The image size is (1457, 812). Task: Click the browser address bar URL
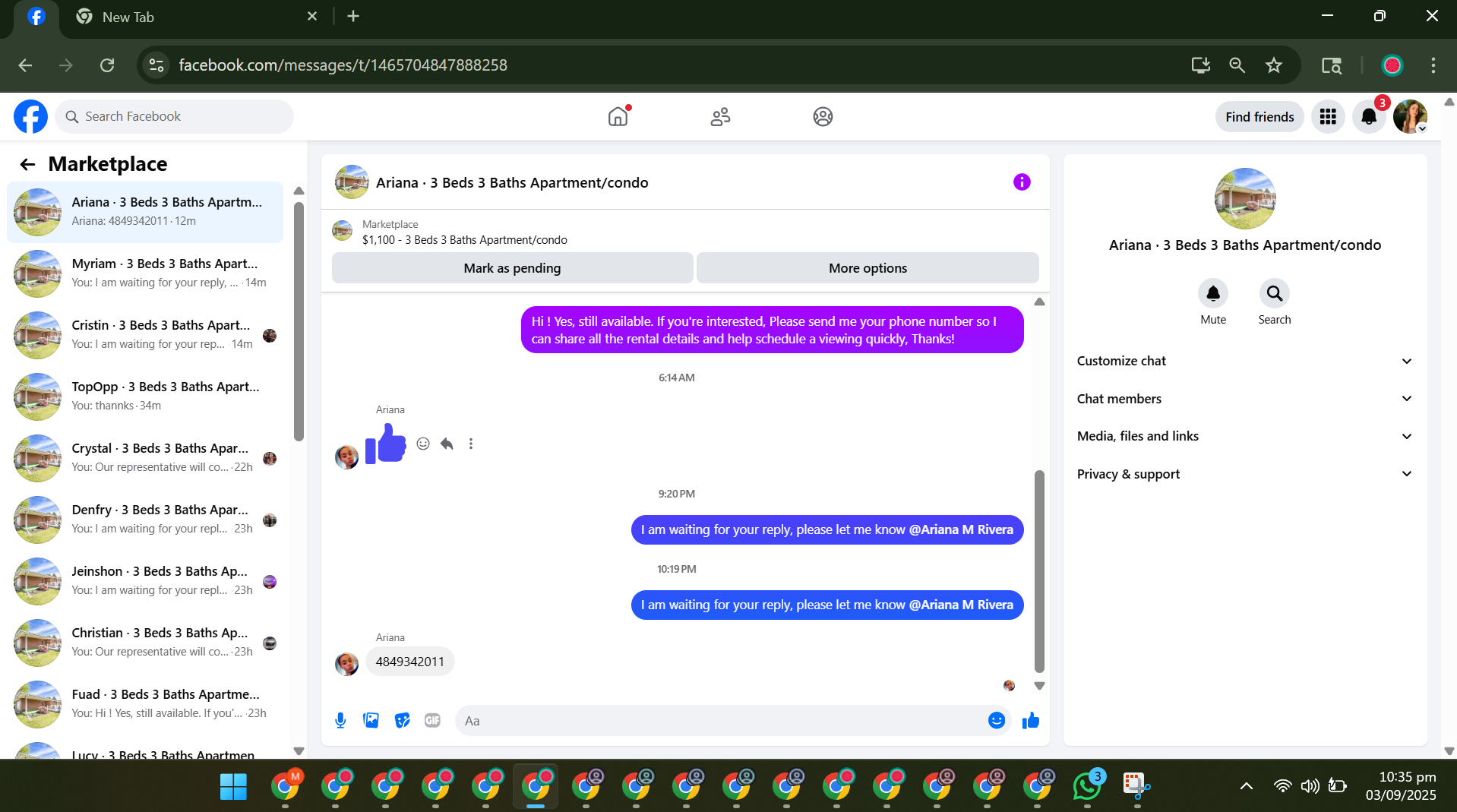point(343,65)
